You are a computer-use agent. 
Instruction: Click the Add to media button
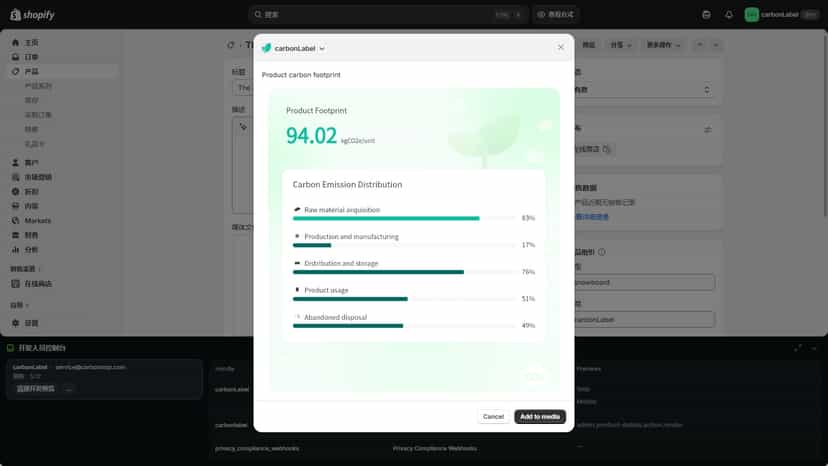click(x=540, y=416)
